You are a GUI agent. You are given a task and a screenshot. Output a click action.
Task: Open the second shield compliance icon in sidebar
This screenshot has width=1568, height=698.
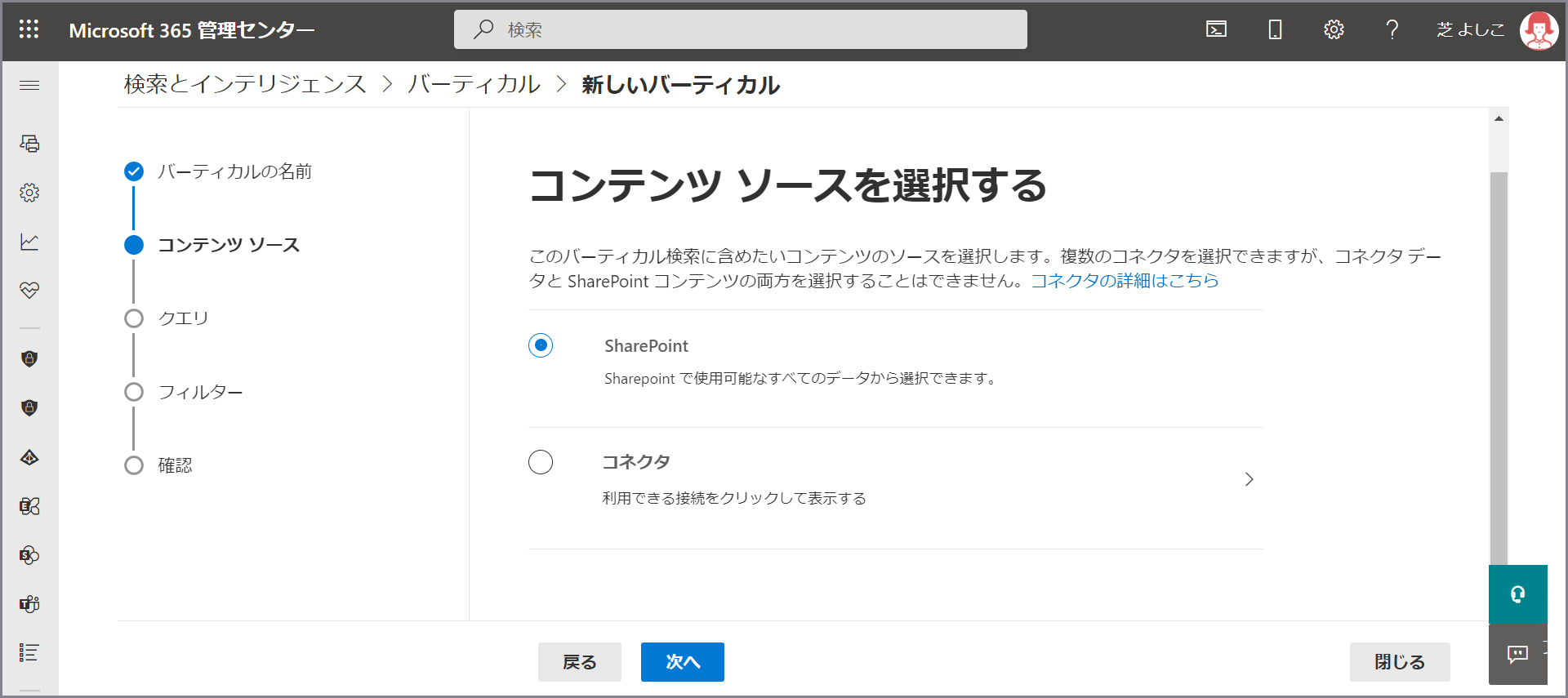click(x=29, y=407)
